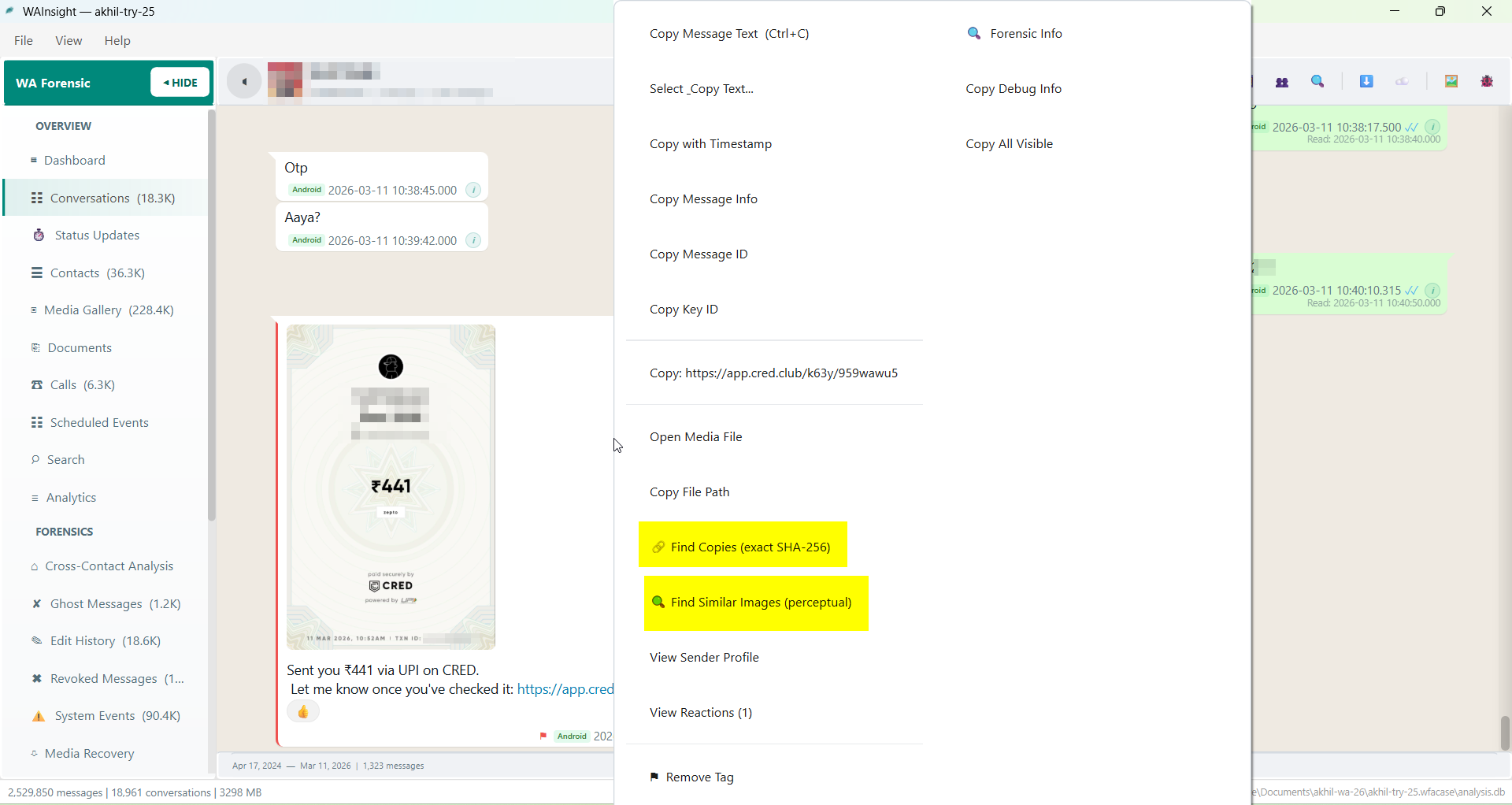This screenshot has height=805, width=1512.
Task: Click the back arrow in chat header
Action: (244, 81)
